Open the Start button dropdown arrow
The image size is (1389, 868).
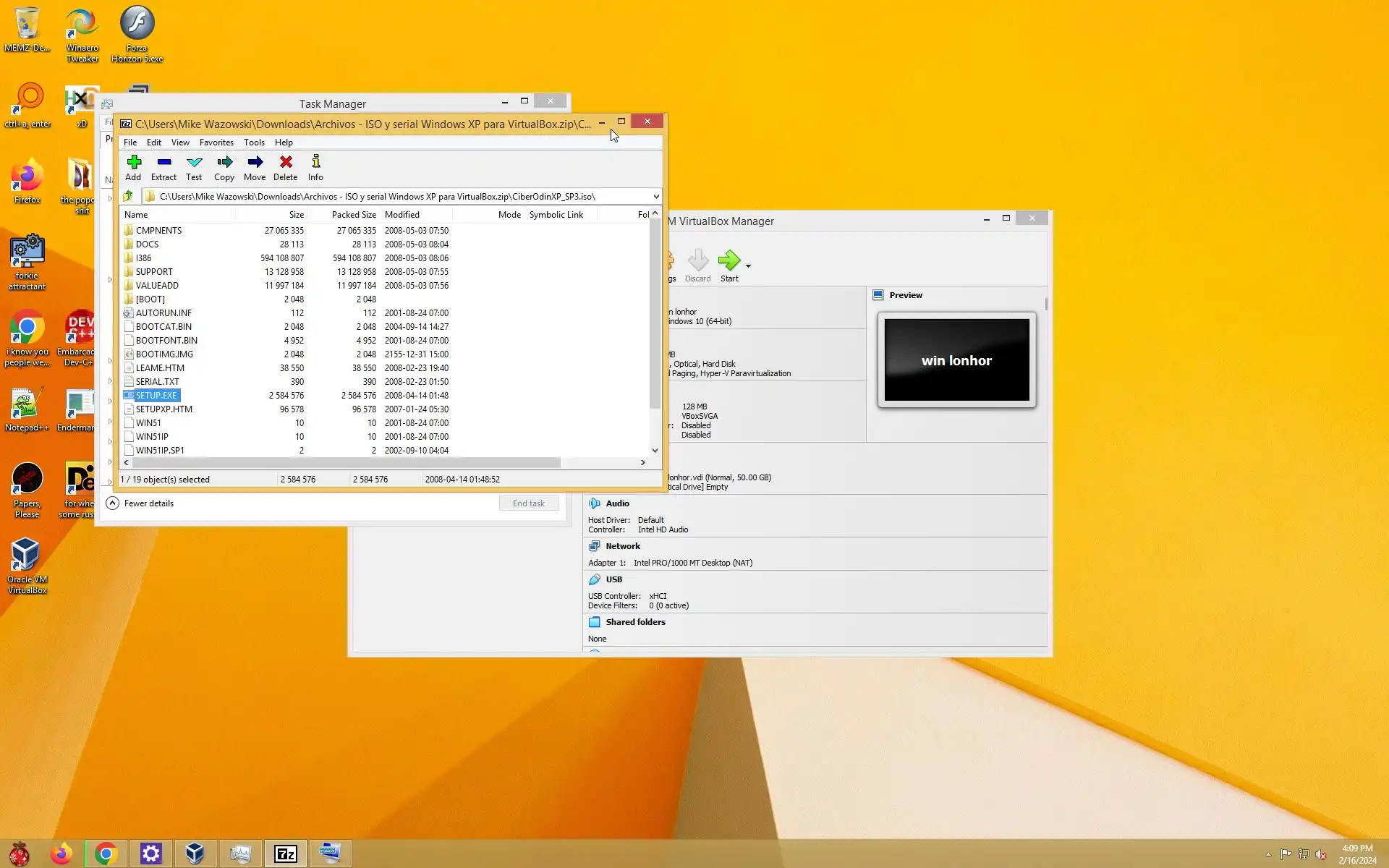click(x=748, y=266)
